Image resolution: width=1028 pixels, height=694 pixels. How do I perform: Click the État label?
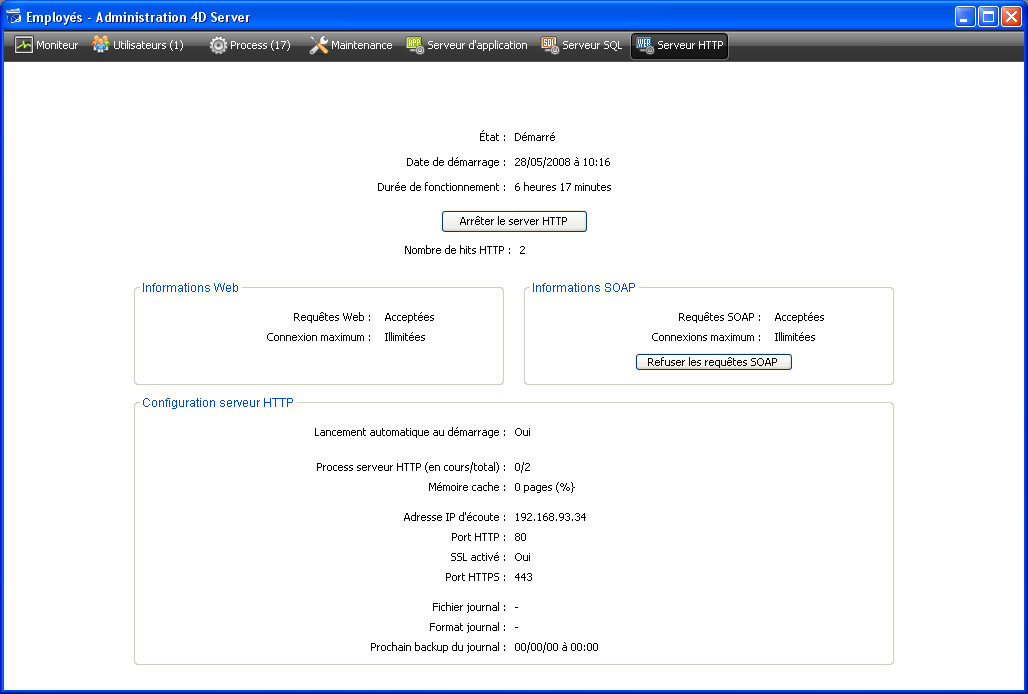492,137
